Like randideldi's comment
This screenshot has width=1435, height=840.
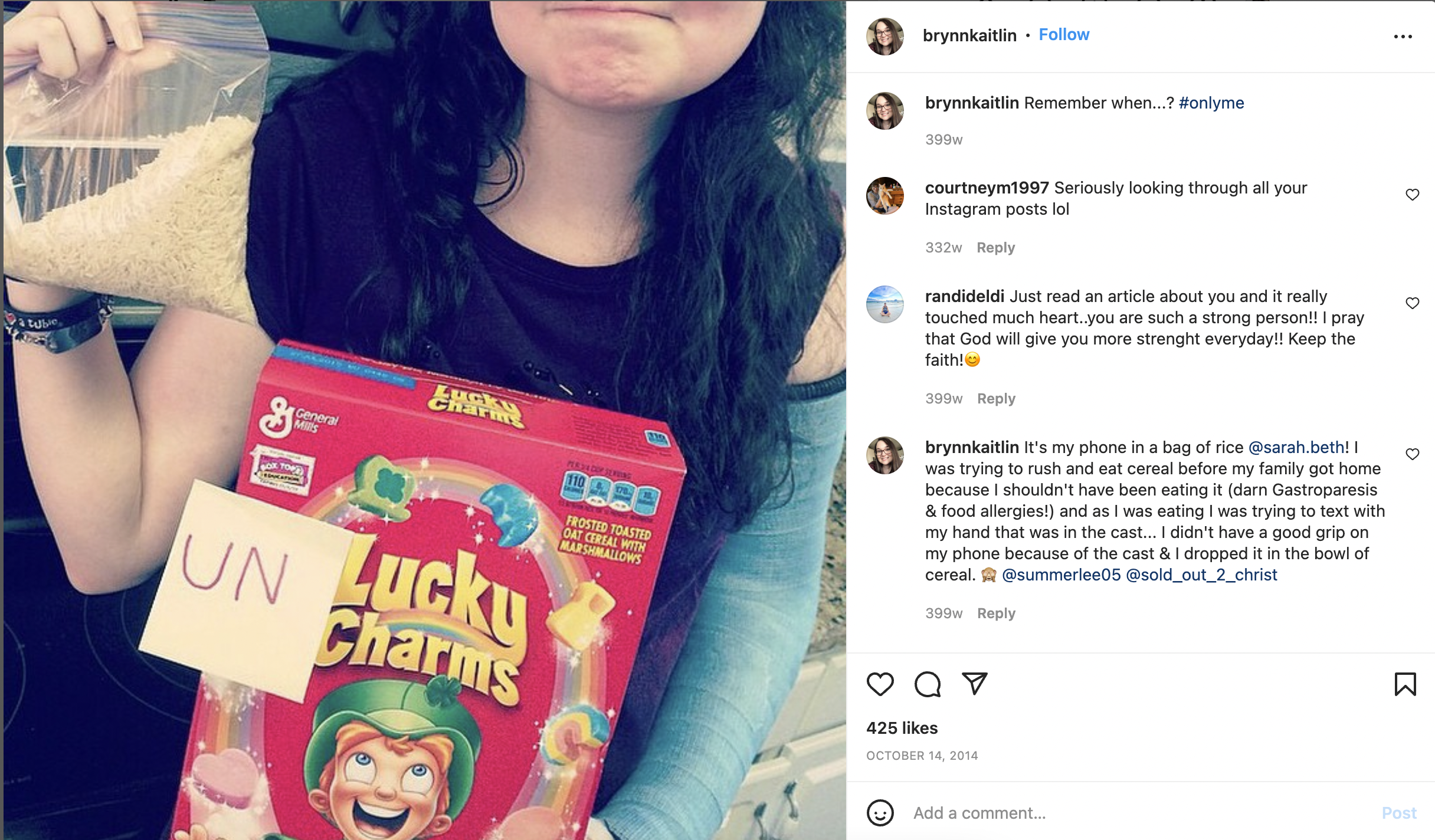pyautogui.click(x=1412, y=303)
